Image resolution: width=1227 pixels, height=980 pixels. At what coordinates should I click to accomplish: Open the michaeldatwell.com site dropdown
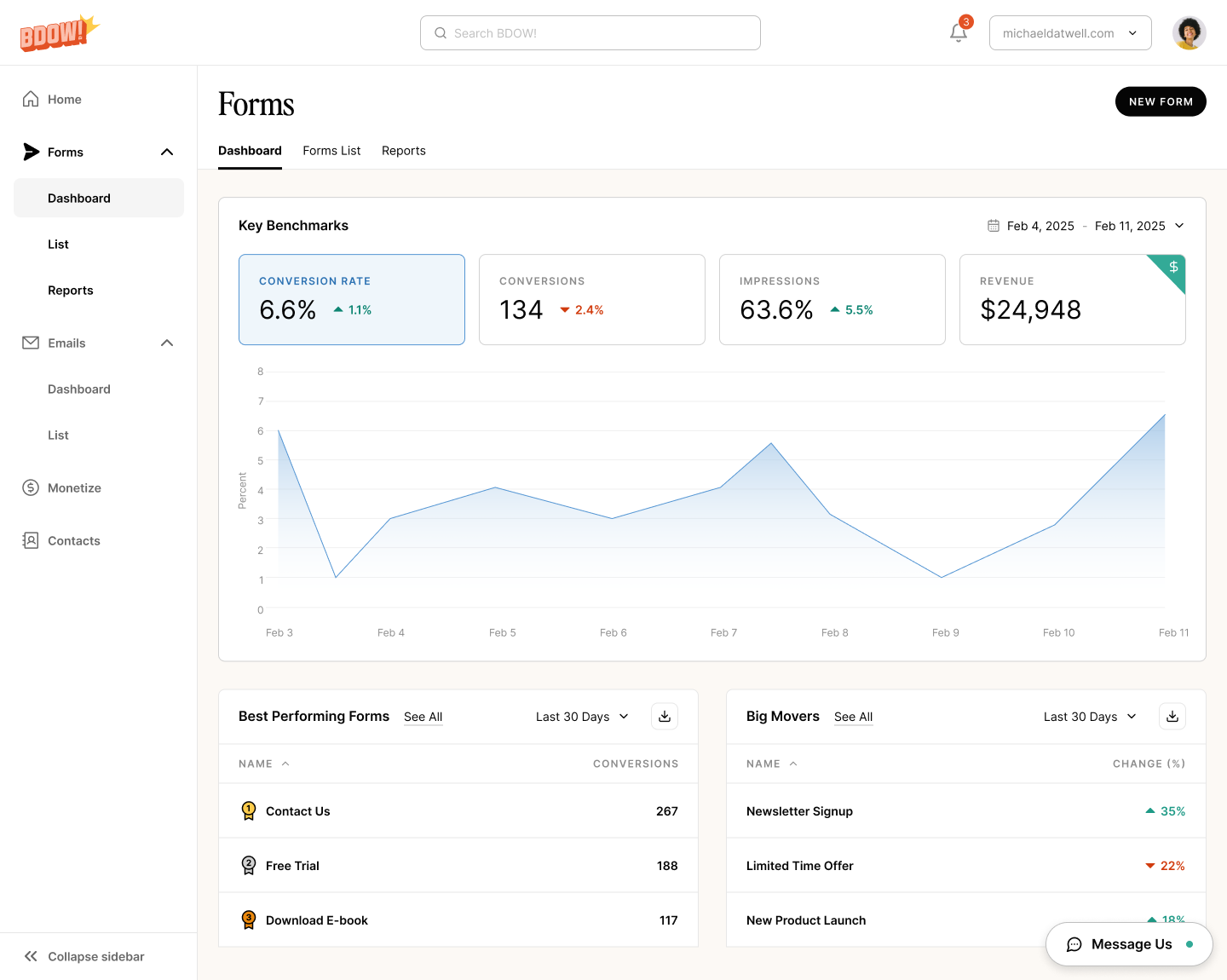pos(1070,33)
